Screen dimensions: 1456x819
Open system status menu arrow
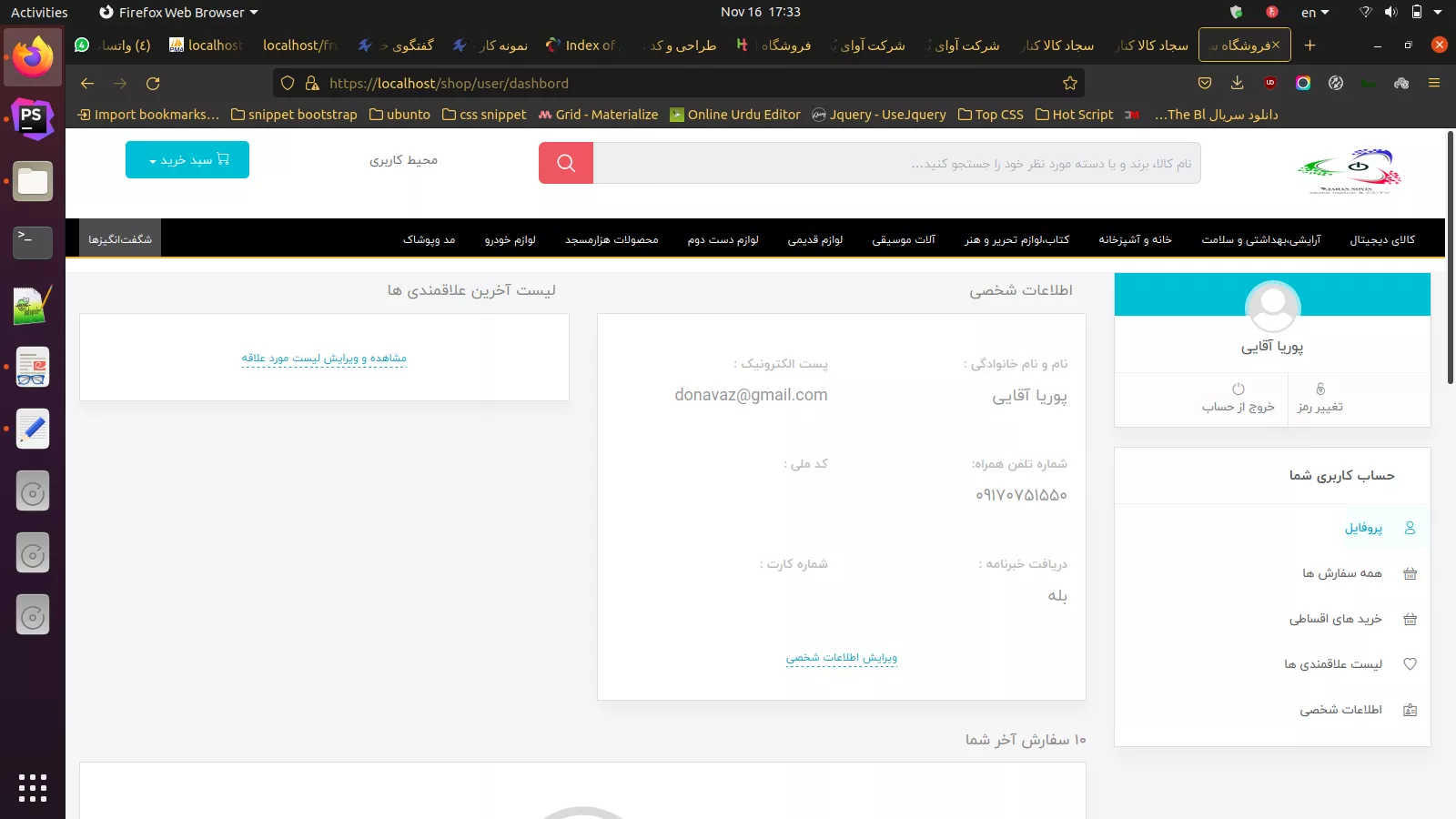(1438, 12)
